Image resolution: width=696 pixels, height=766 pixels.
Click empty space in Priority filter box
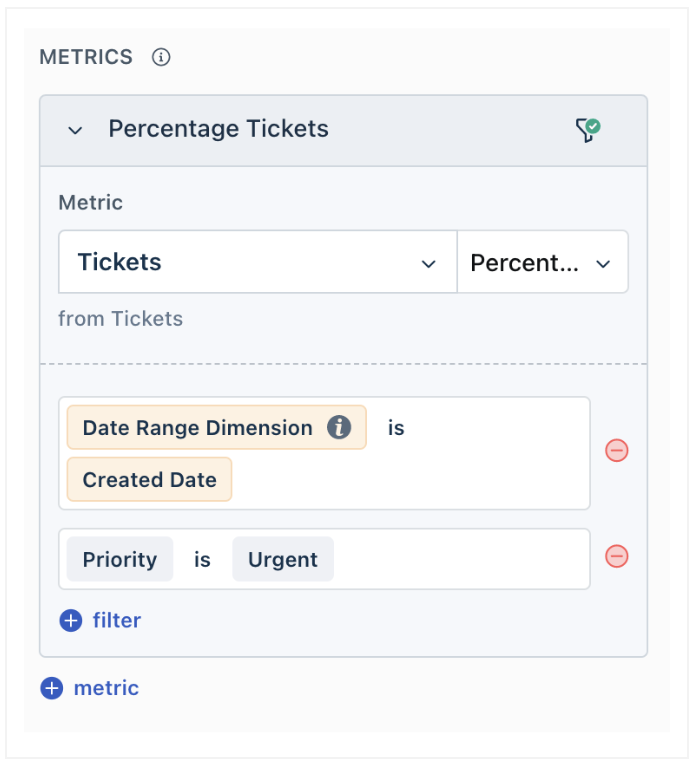pyautogui.click(x=460, y=560)
